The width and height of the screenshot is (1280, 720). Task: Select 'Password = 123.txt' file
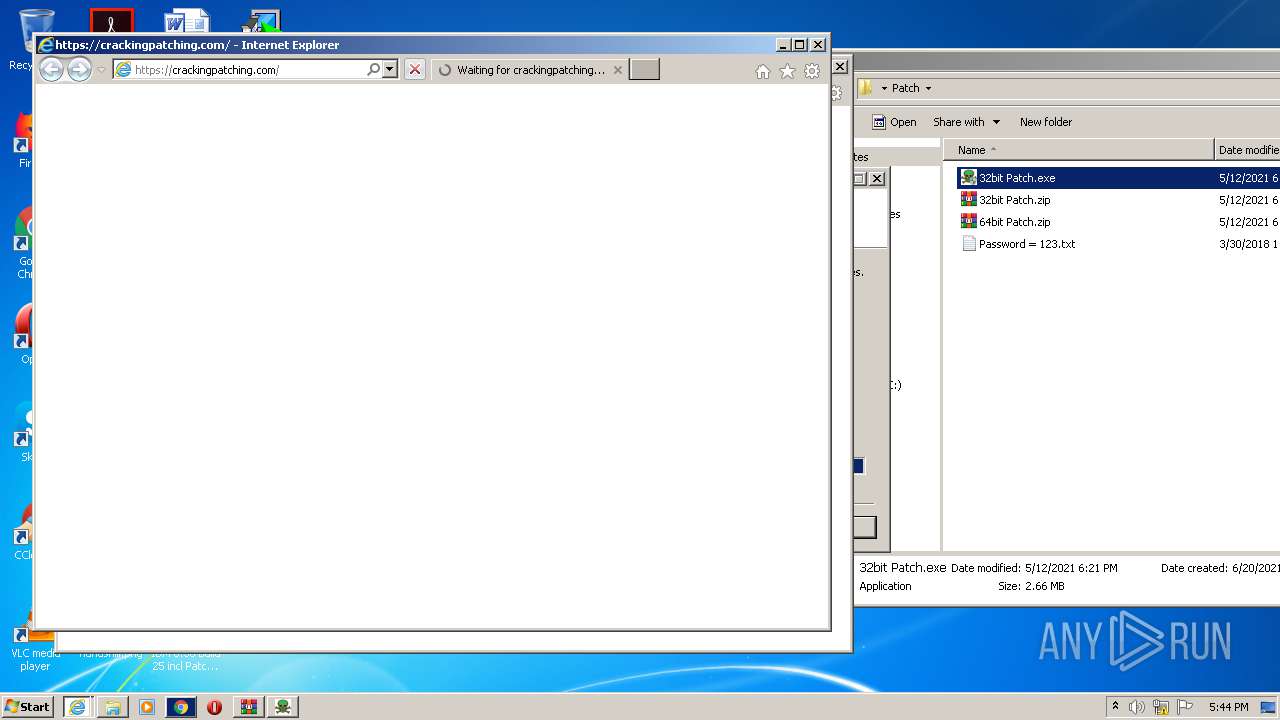[x=1027, y=244]
